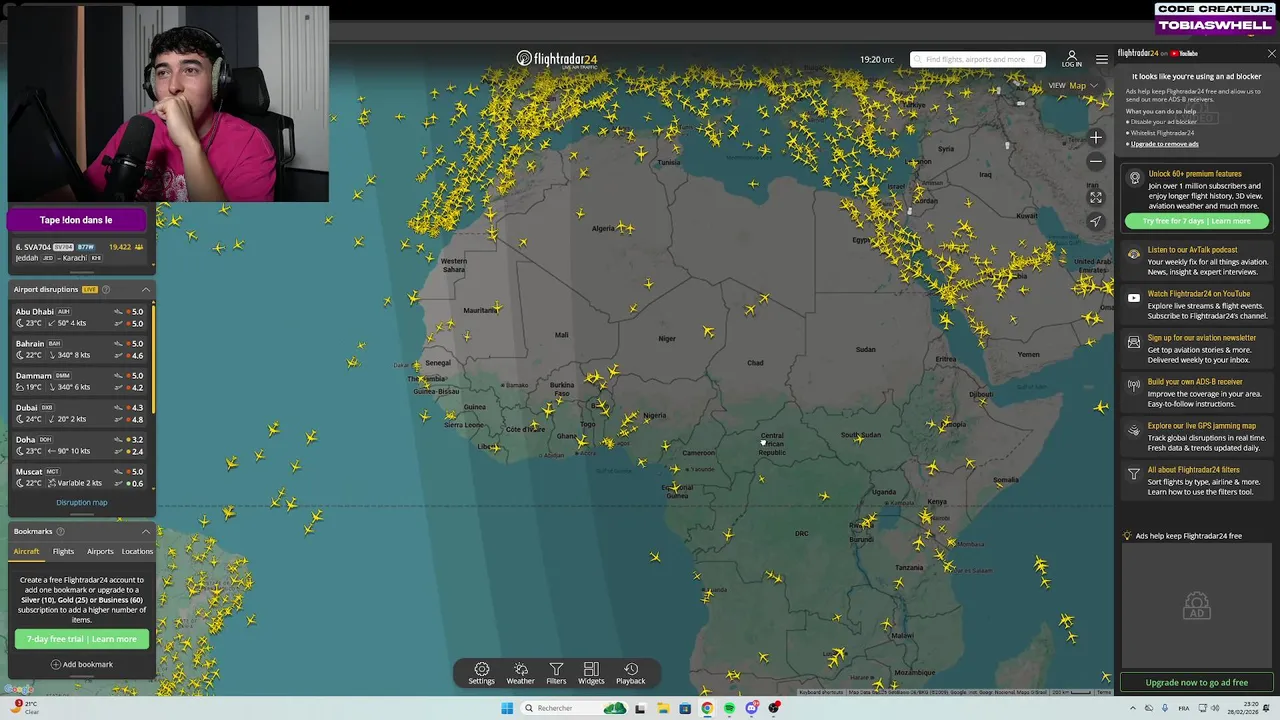Click the AvTalk podcast icon
This screenshot has width=1280, height=720.
pos(1134,254)
